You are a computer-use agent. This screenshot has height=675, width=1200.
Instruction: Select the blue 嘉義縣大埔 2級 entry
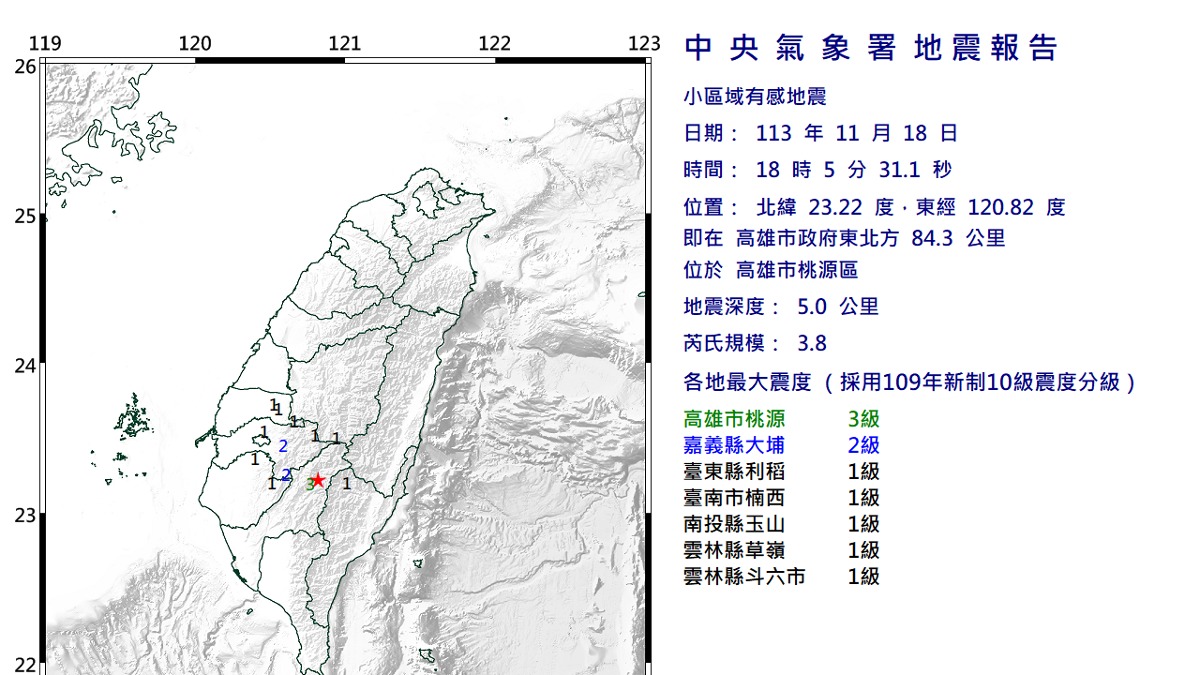[x=781, y=446]
